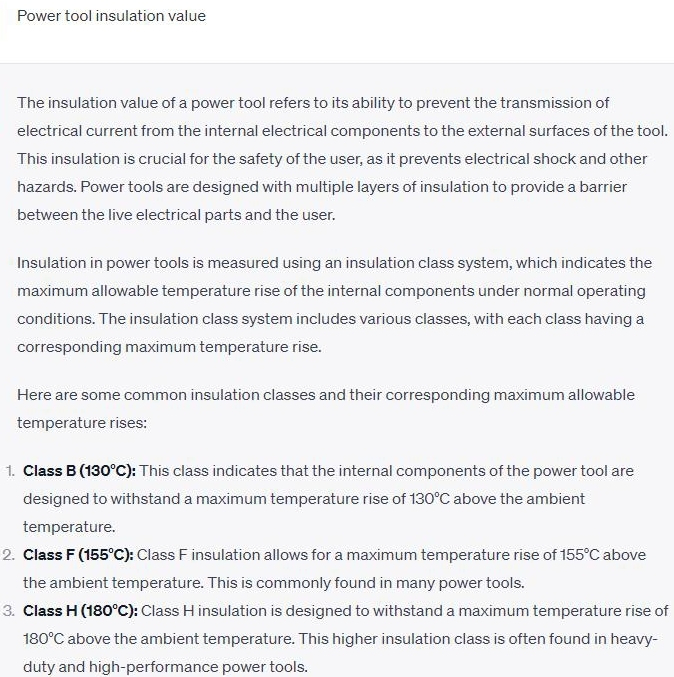Click the "Power tool insulation value" prompt text
This screenshot has height=677, width=674.
pyautogui.click(x=111, y=16)
